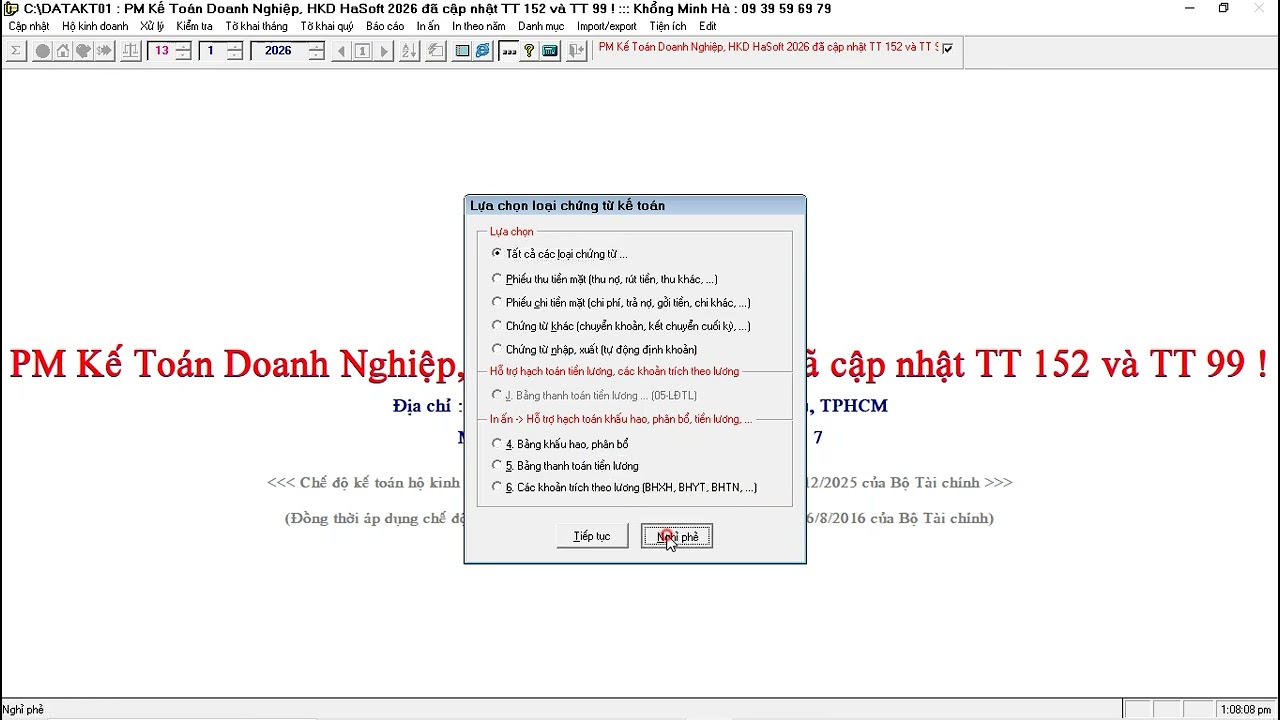Click the application icon in title bar
The height and width of the screenshot is (720, 1280).
point(11,9)
